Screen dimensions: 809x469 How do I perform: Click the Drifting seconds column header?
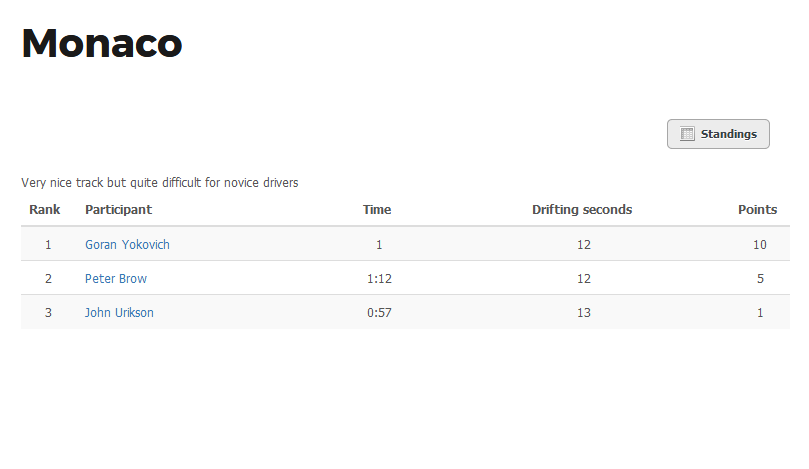pos(582,209)
